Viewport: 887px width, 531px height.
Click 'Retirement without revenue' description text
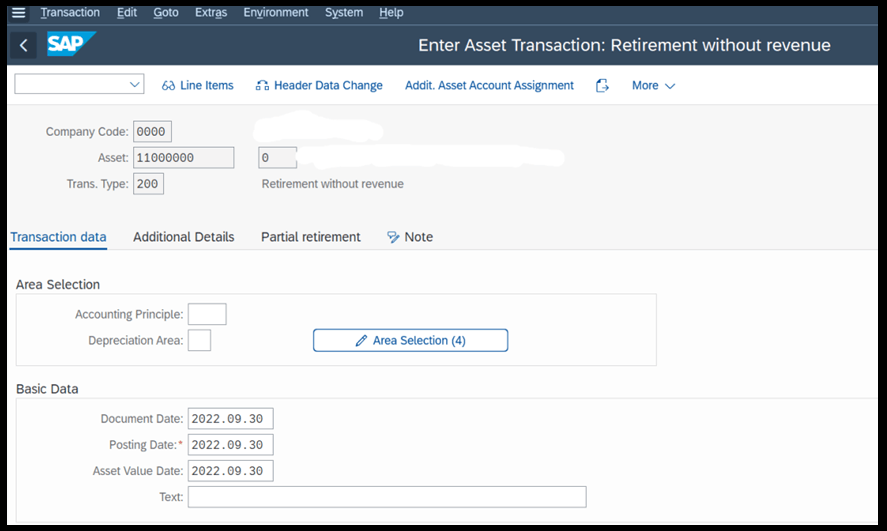pyautogui.click(x=333, y=184)
